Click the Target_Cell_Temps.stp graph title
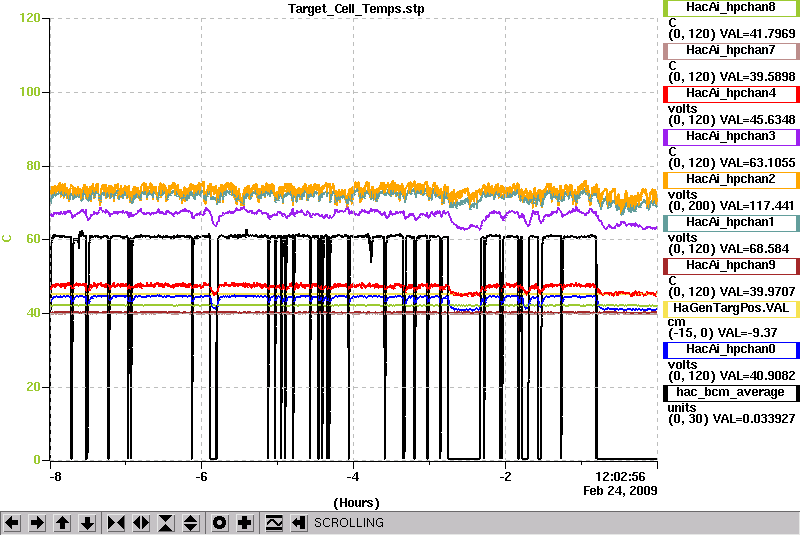 click(356, 9)
